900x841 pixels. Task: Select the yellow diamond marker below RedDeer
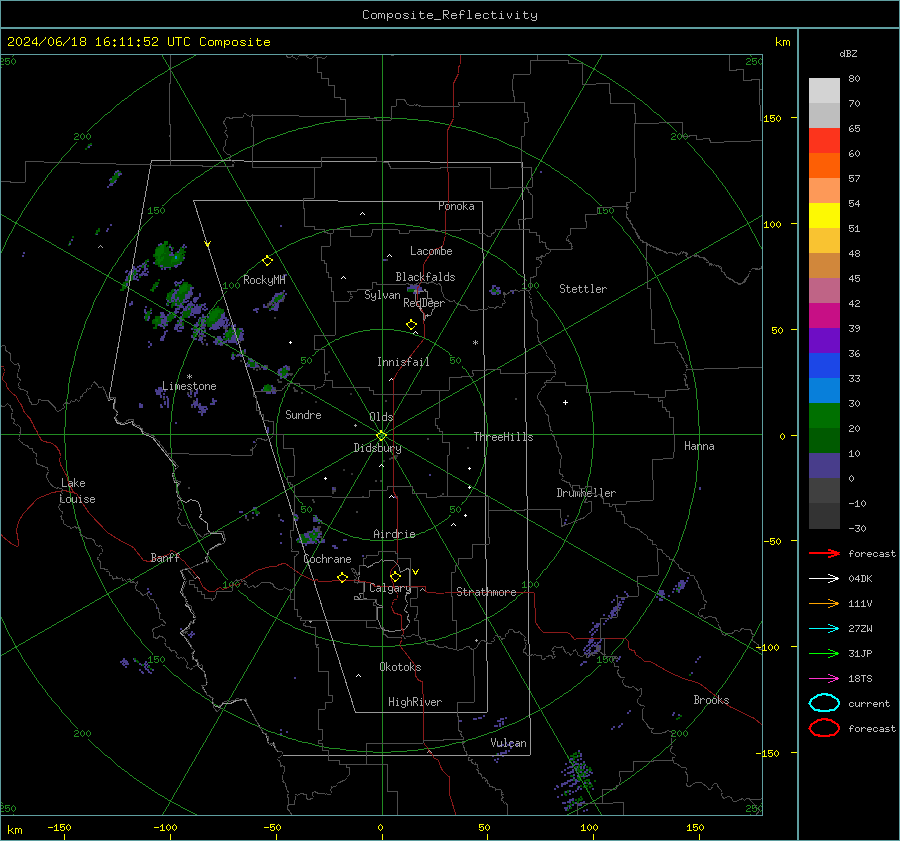[x=411, y=325]
